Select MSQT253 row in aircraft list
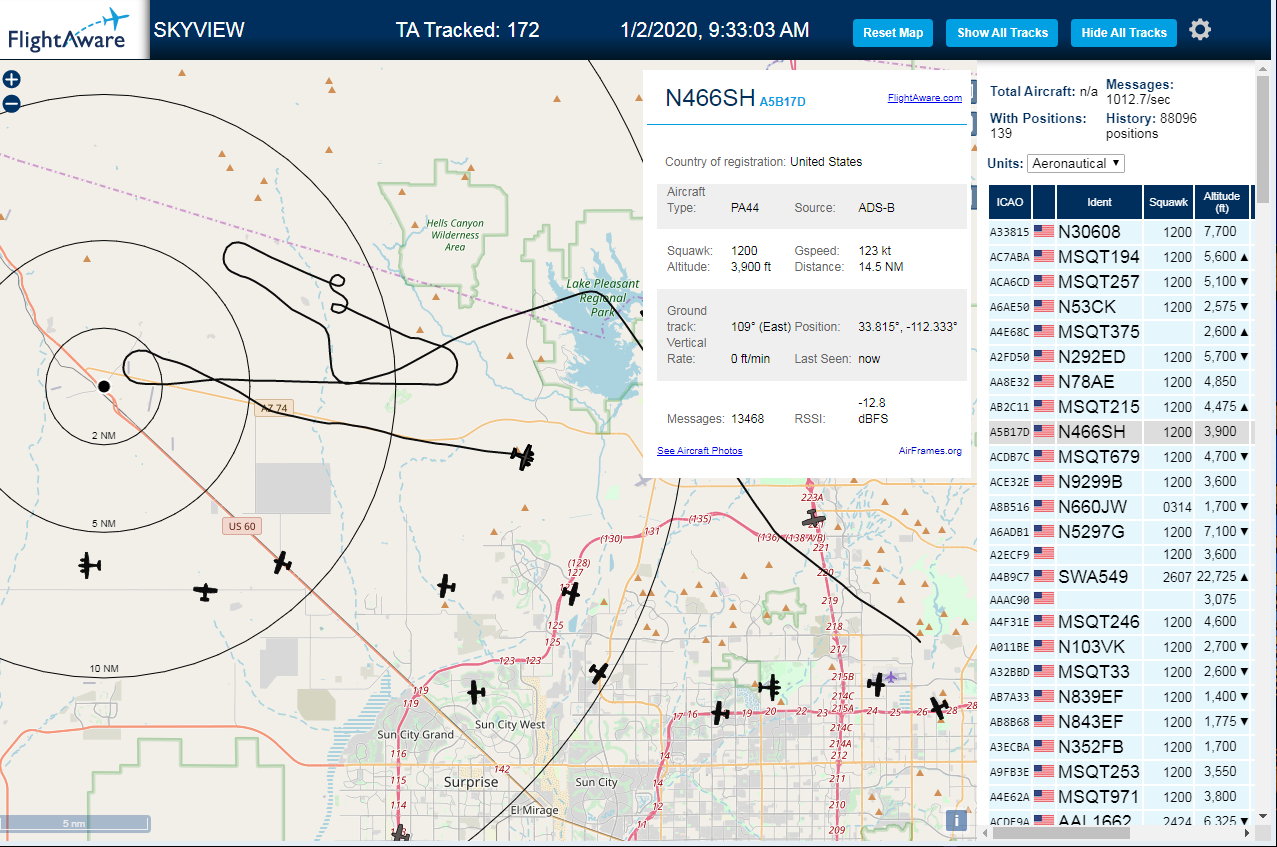The image size is (1277, 847). 1121,772
